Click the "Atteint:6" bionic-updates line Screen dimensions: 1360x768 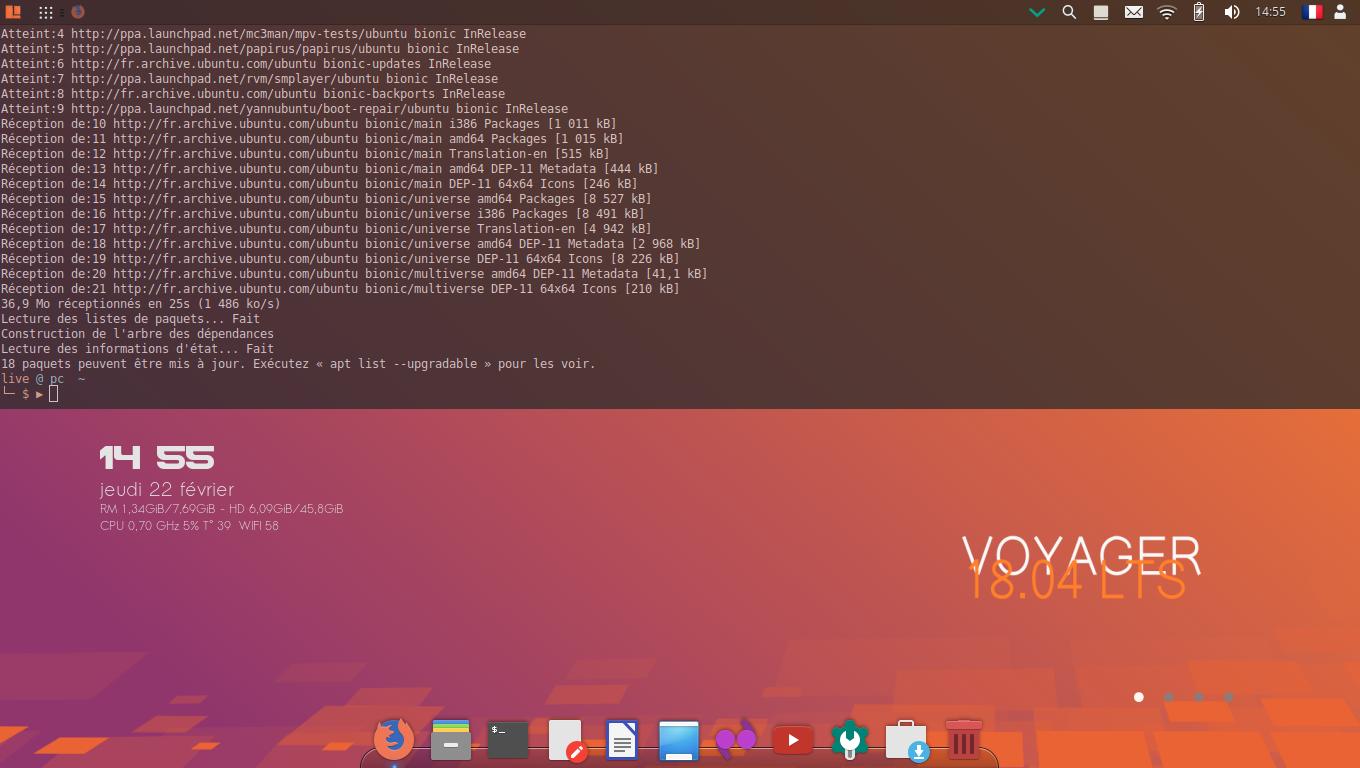[246, 64]
